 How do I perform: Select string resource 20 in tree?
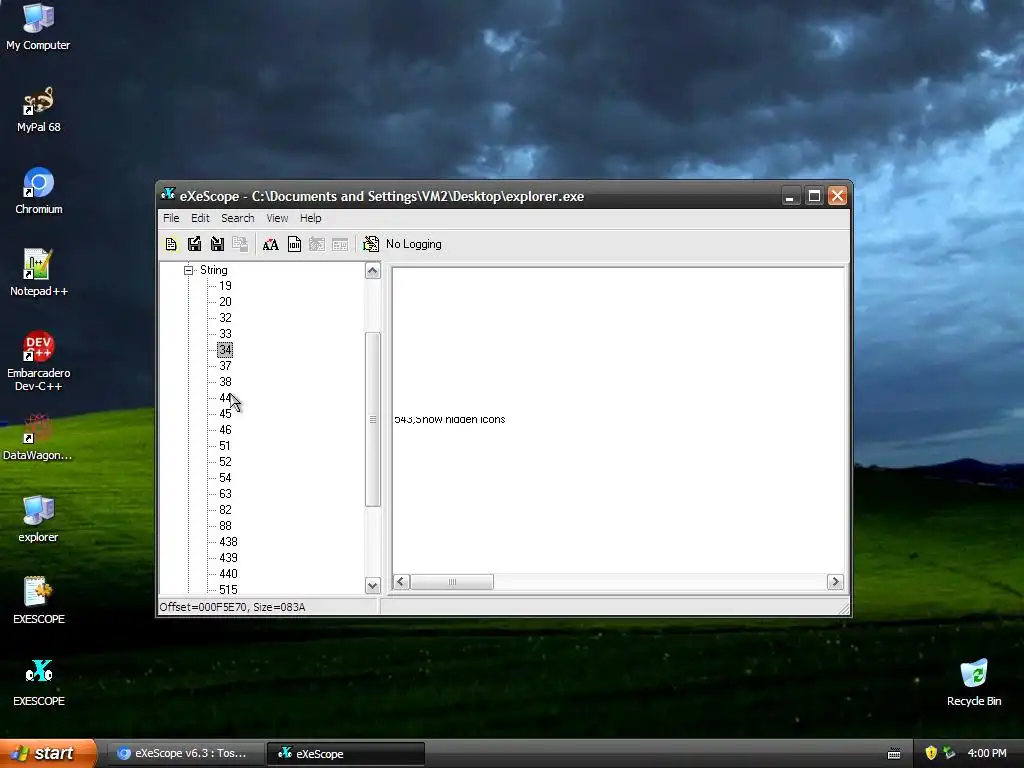(x=225, y=302)
